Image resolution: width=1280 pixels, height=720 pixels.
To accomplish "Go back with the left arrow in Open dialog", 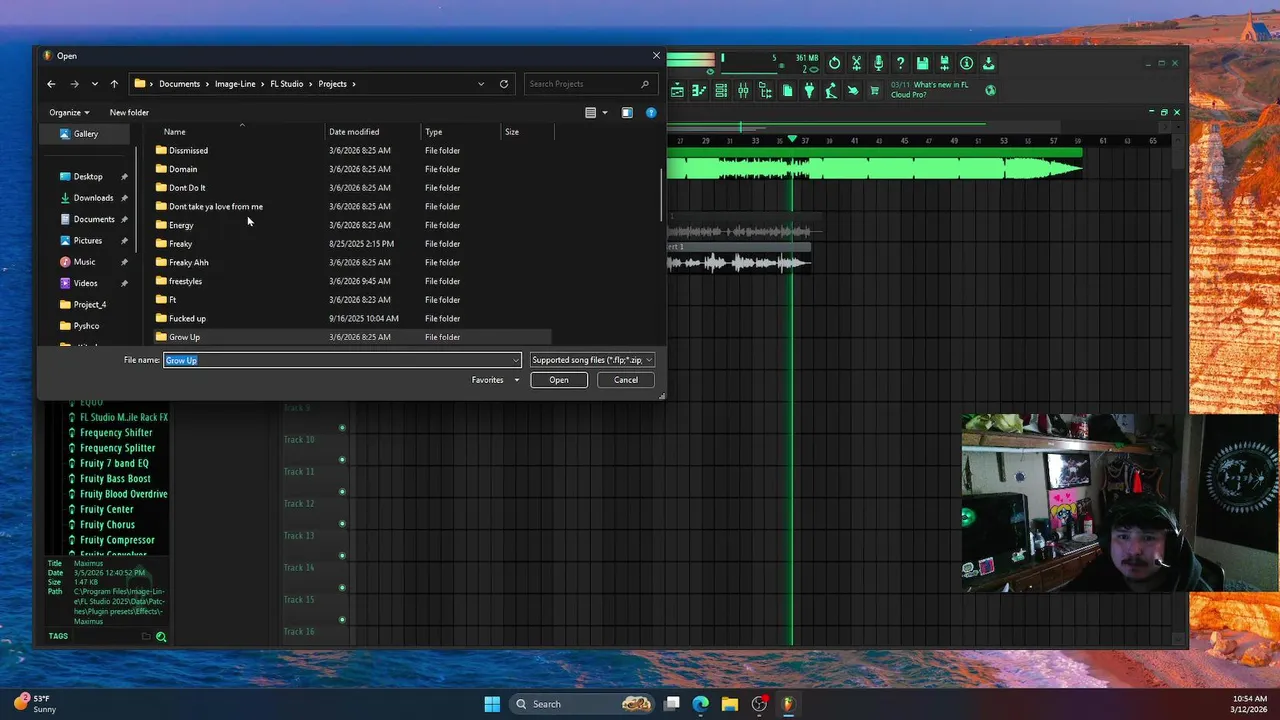I will click(x=51, y=84).
